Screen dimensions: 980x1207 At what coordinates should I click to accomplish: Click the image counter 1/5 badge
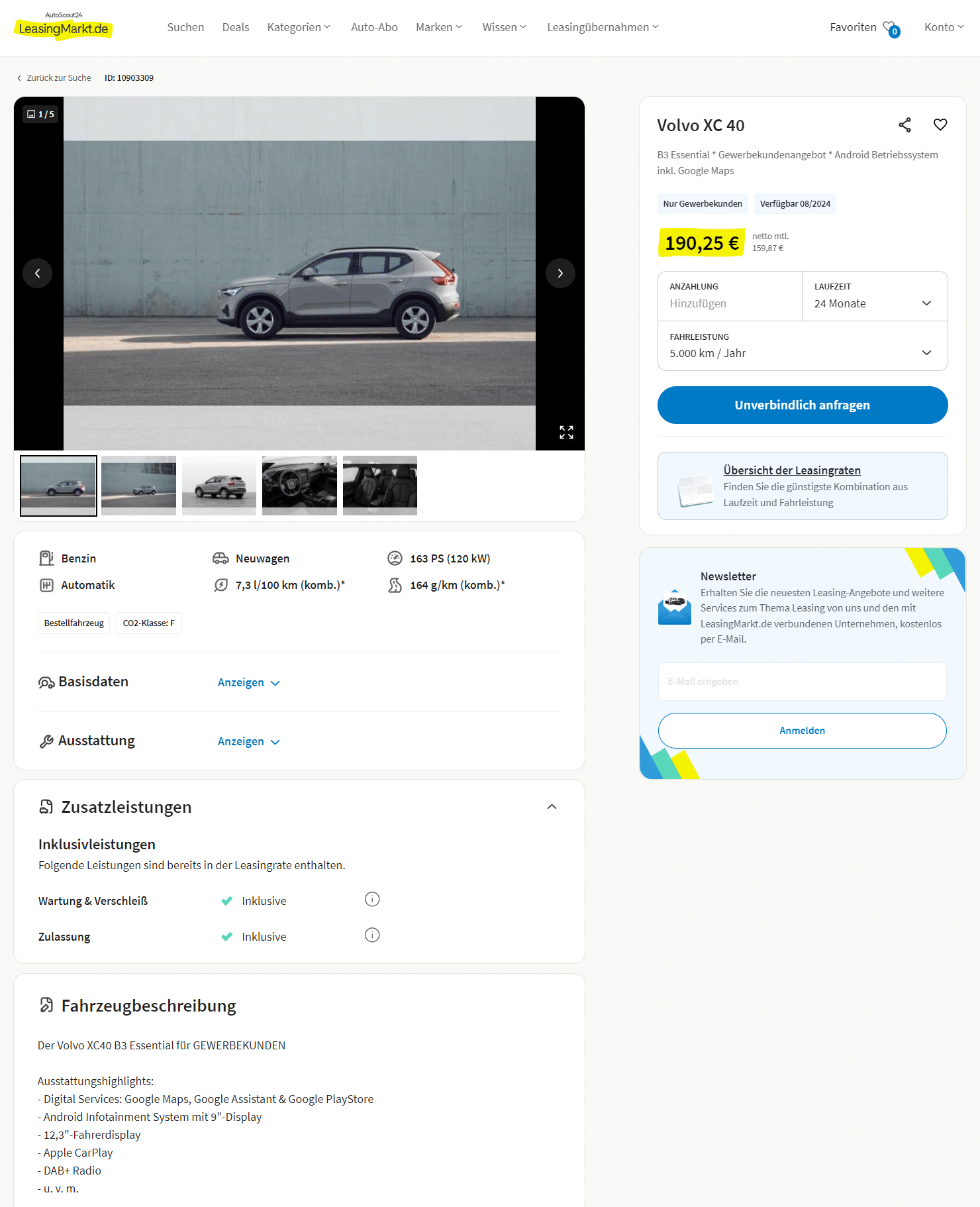(40, 114)
